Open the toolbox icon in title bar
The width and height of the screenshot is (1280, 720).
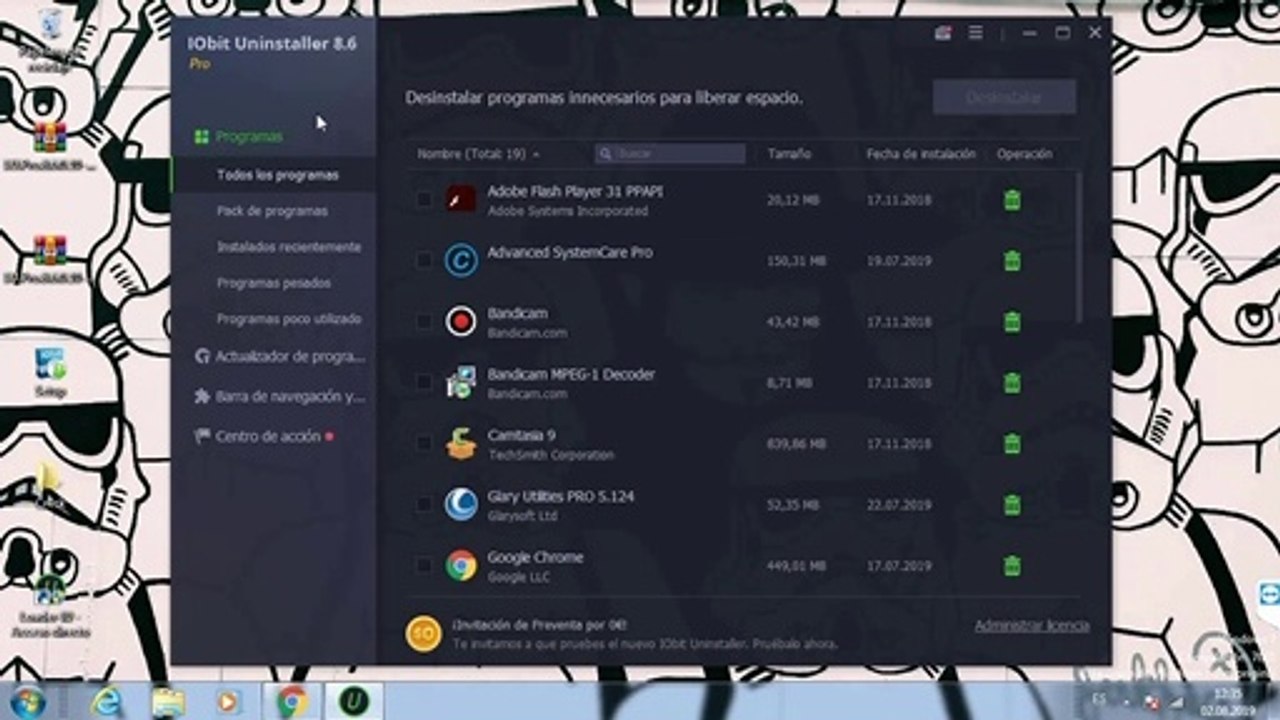(x=943, y=33)
